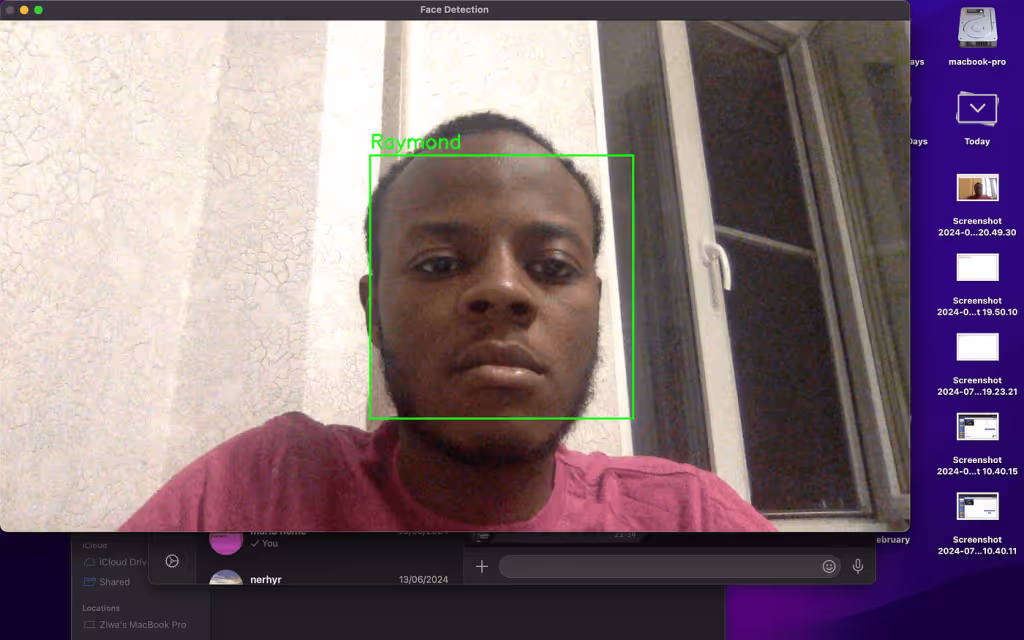The width and height of the screenshot is (1024, 640).
Task: Click the green zoom button of Face Detection
Action: tap(39, 10)
